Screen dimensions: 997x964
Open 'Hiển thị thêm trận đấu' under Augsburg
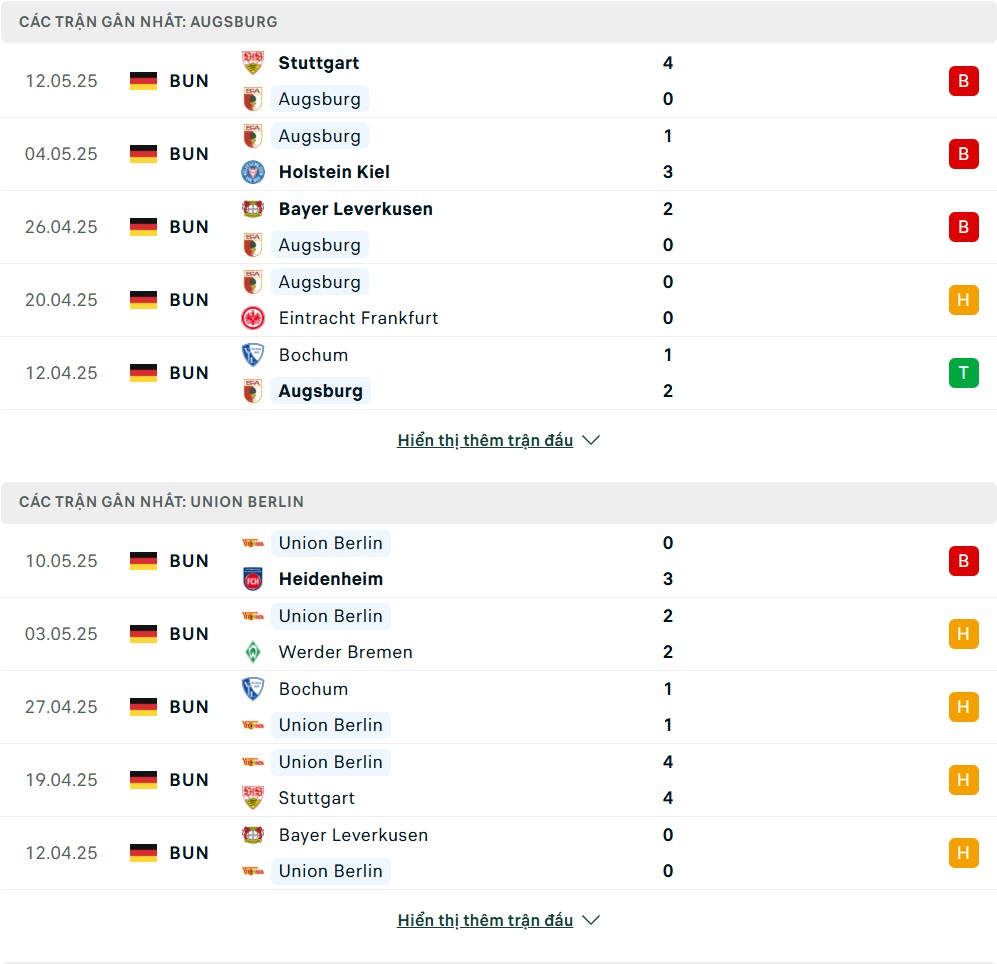click(x=485, y=440)
